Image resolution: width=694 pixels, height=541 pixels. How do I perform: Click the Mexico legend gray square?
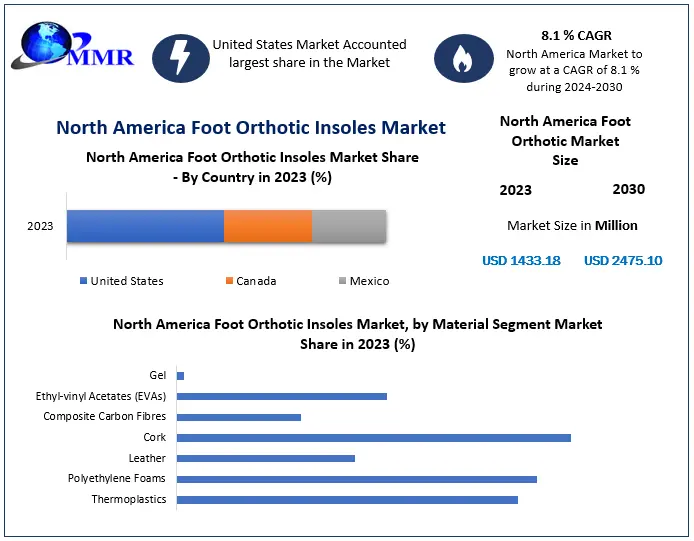click(x=342, y=281)
